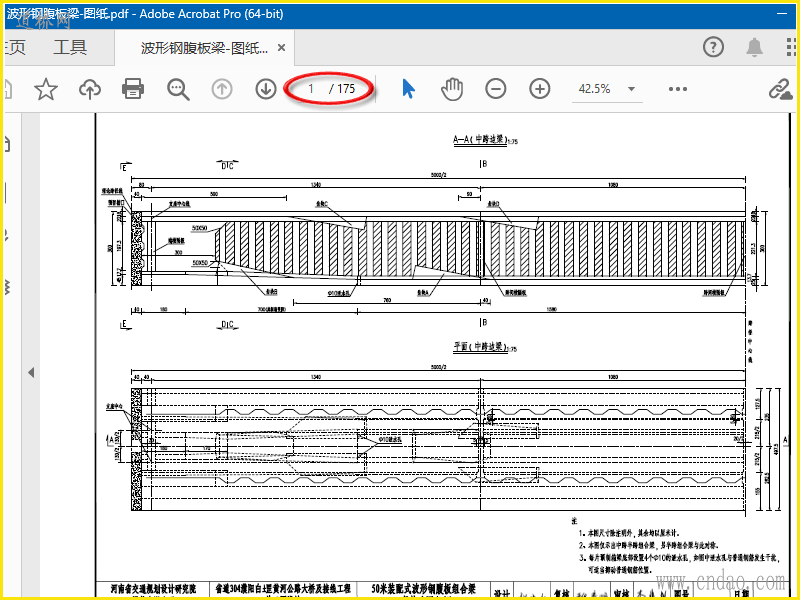
Task: Open the Help question mark menu
Action: pyautogui.click(x=713, y=47)
